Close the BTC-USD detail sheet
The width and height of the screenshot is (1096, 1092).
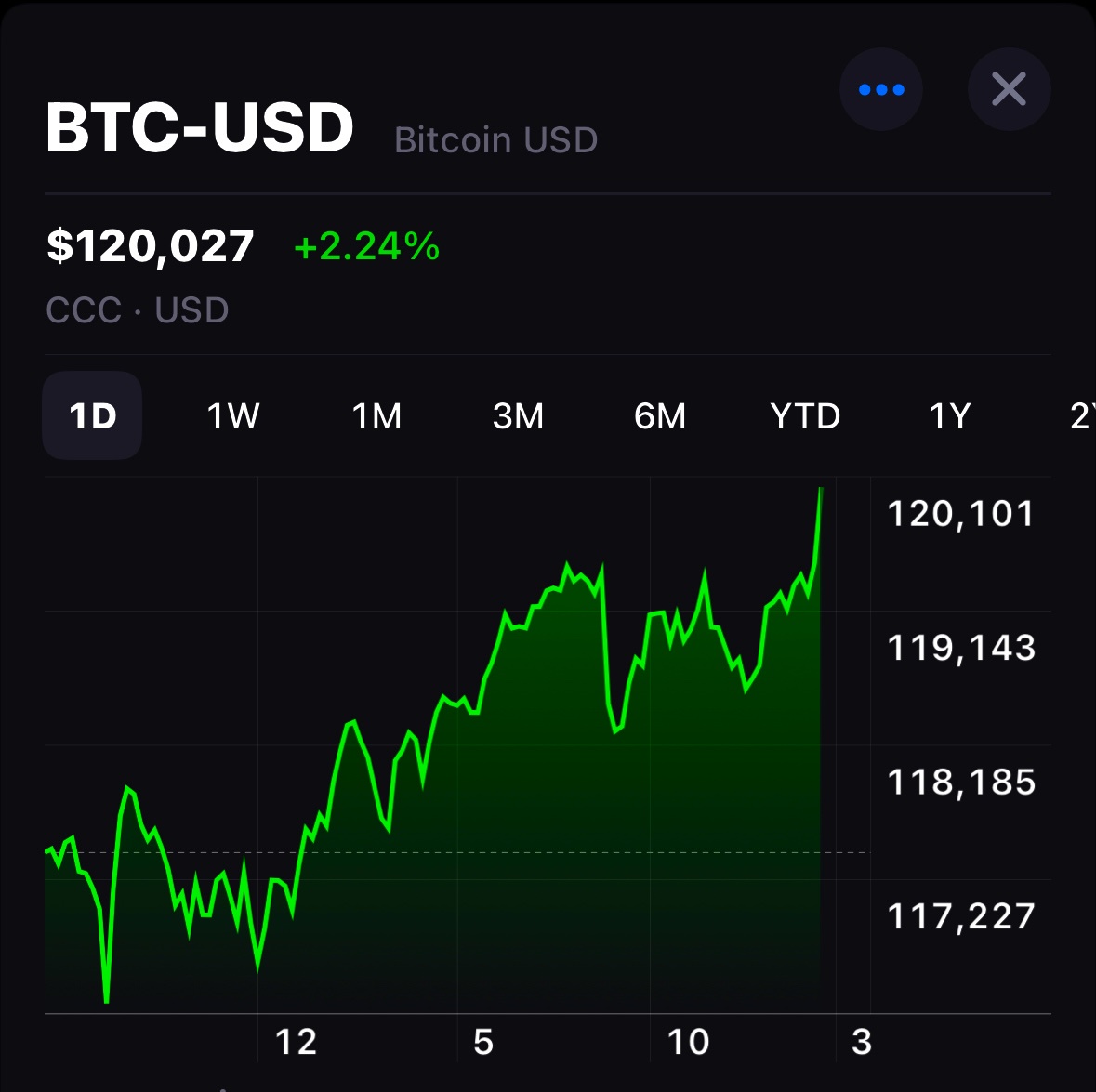[x=1009, y=90]
